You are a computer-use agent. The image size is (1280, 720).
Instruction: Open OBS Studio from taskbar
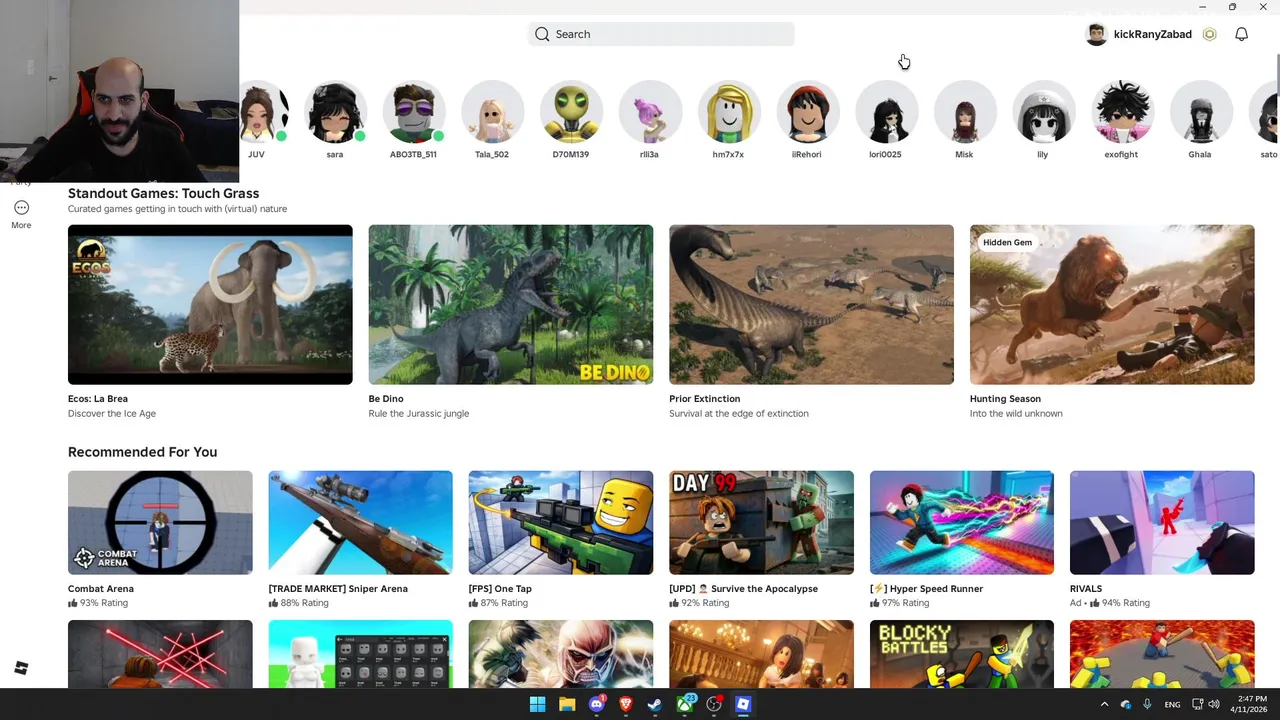pos(714,704)
